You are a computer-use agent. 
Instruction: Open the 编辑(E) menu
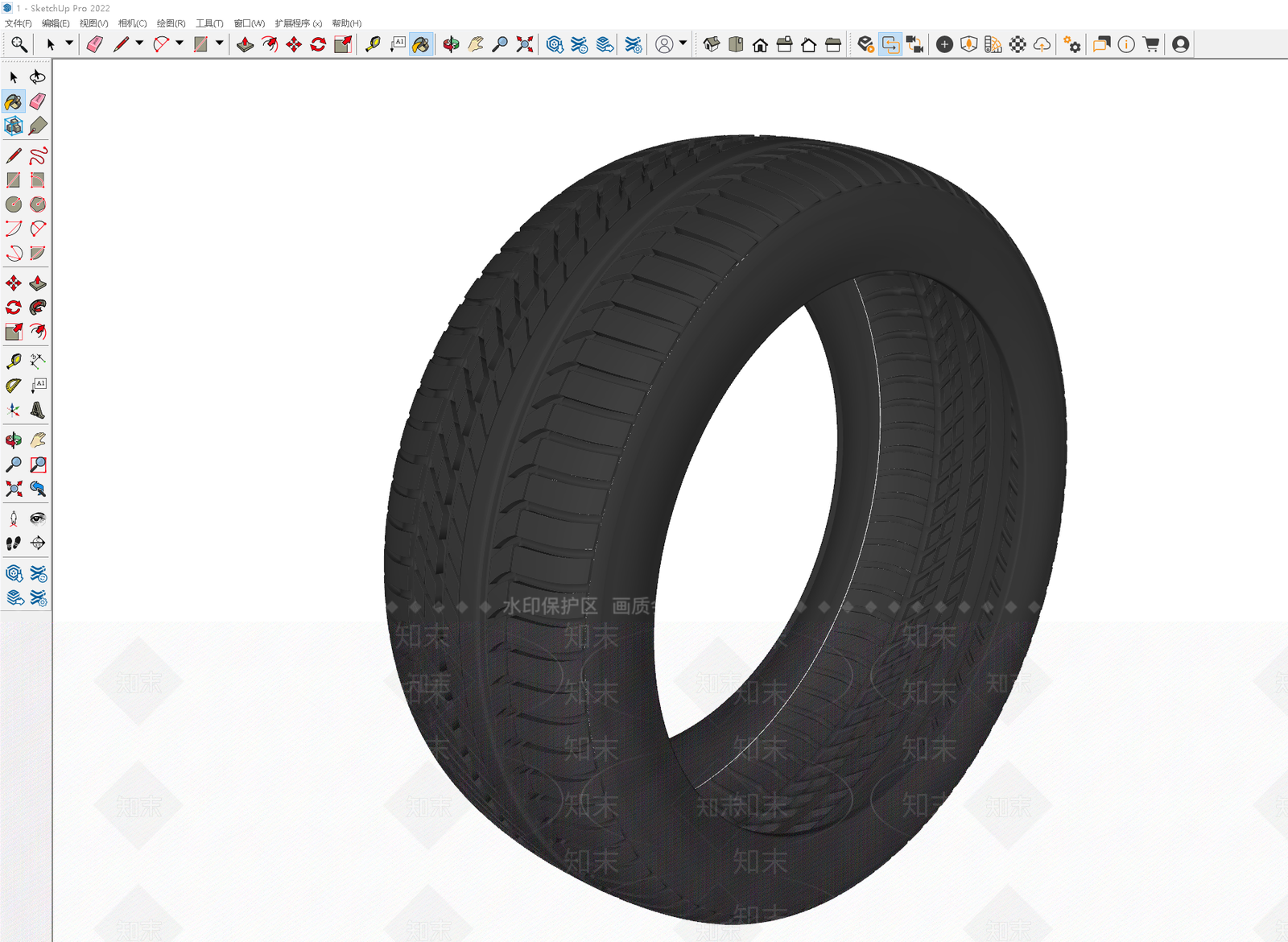56,23
